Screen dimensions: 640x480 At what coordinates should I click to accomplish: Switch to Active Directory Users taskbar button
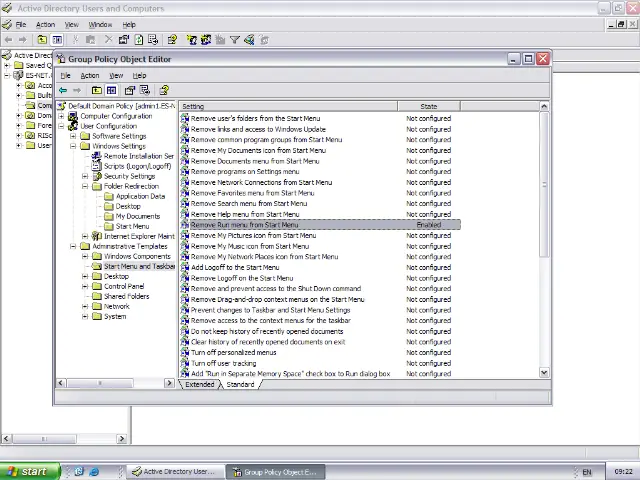pyautogui.click(x=176, y=471)
